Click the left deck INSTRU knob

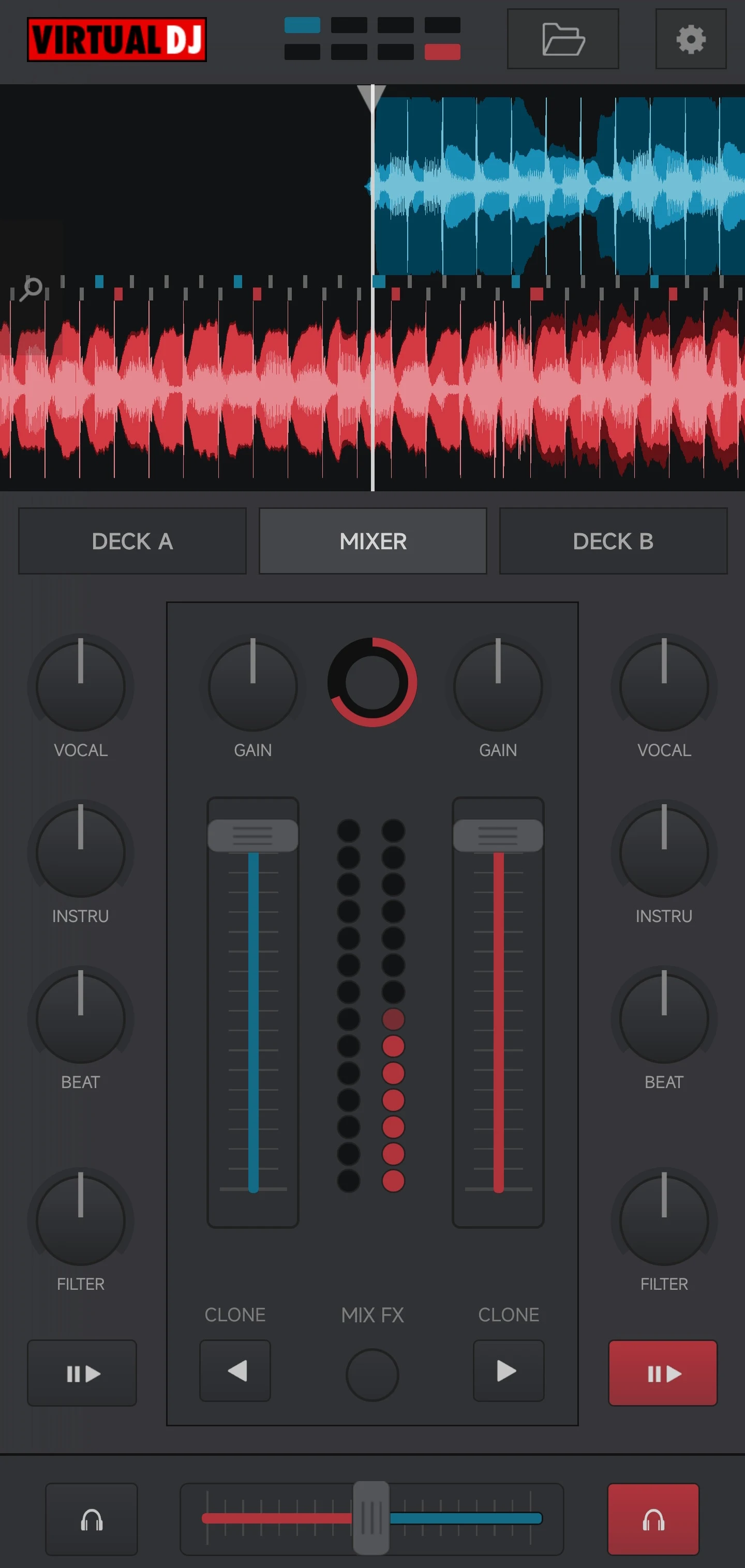point(80,852)
